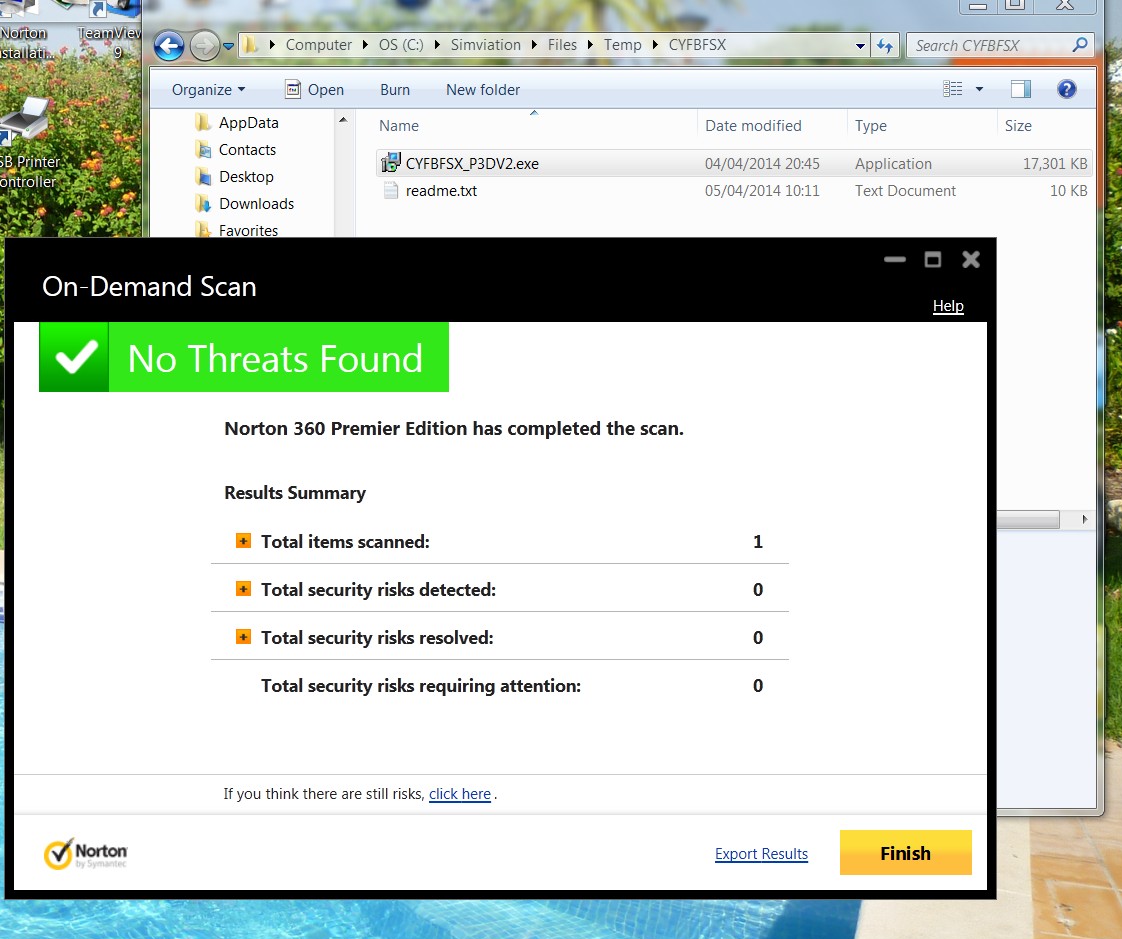This screenshot has width=1122, height=939.
Task: Click the readme.txt document icon
Action: pyautogui.click(x=391, y=190)
